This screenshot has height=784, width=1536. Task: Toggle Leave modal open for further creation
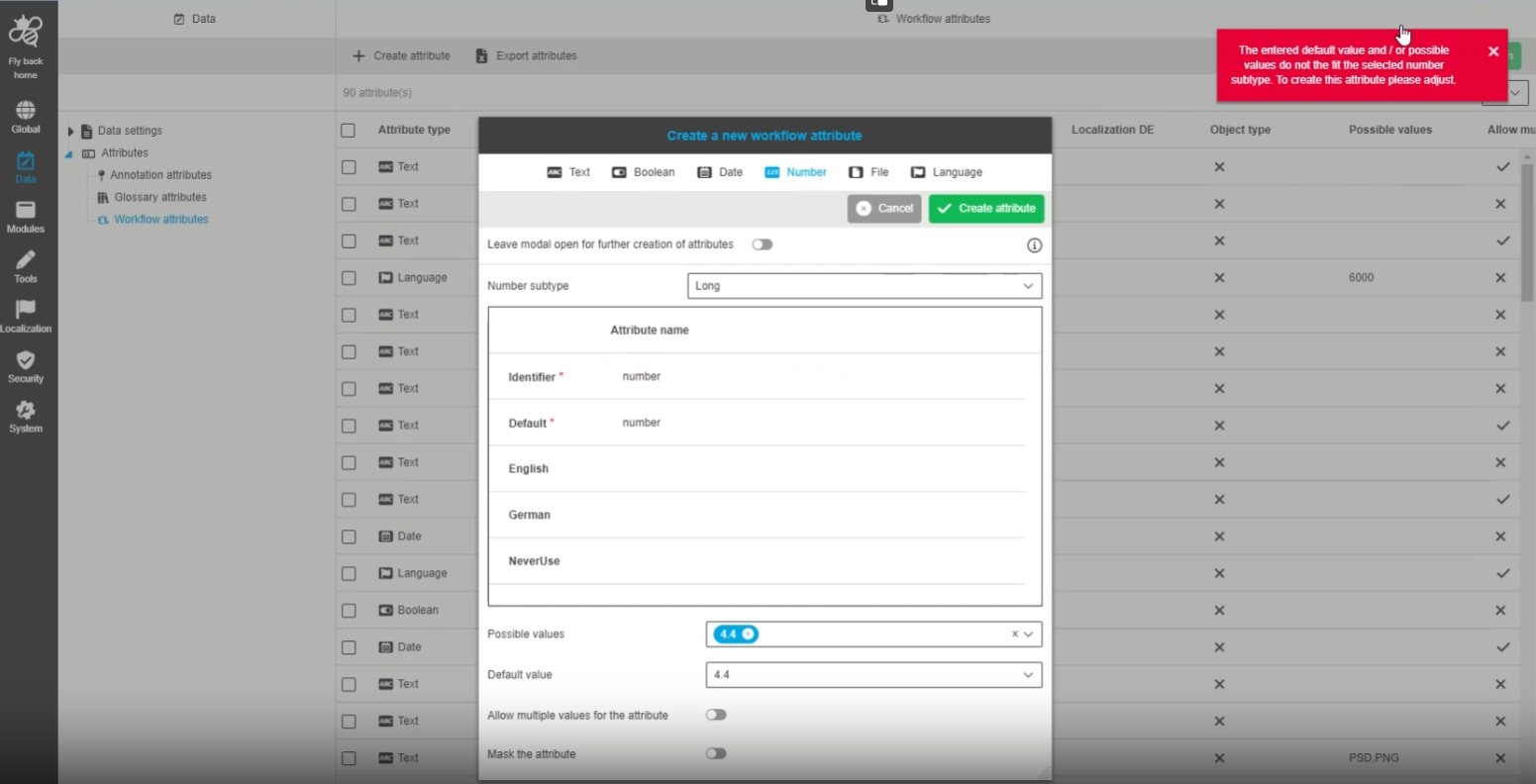762,245
